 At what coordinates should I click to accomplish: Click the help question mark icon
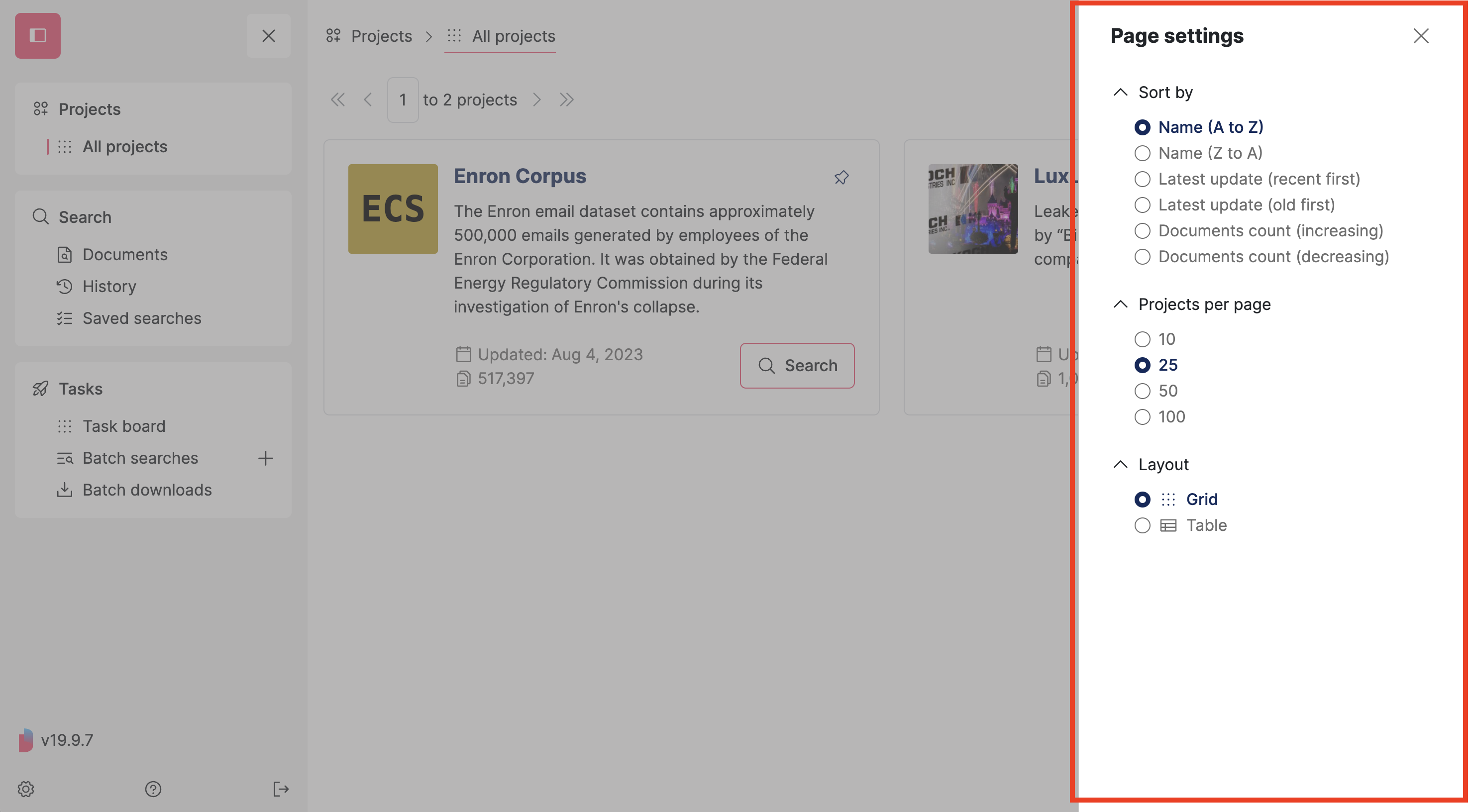(x=153, y=789)
